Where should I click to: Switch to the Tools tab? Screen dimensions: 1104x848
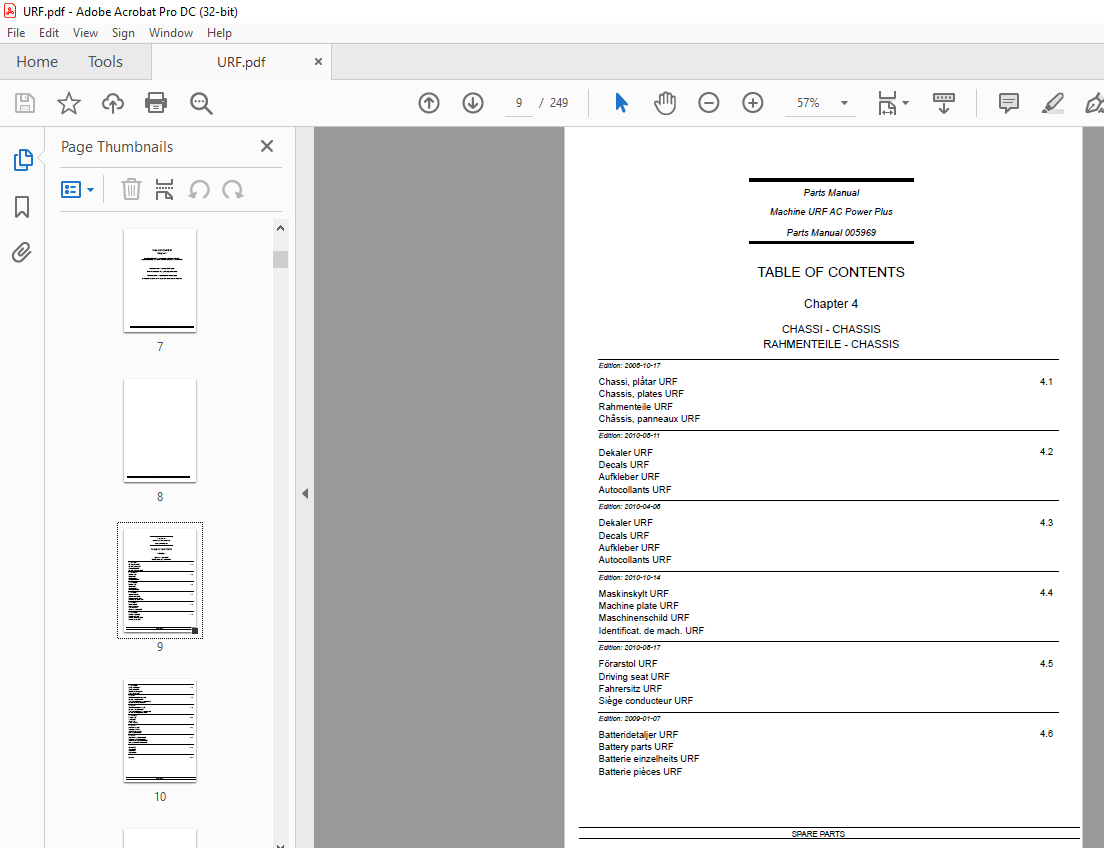click(105, 61)
